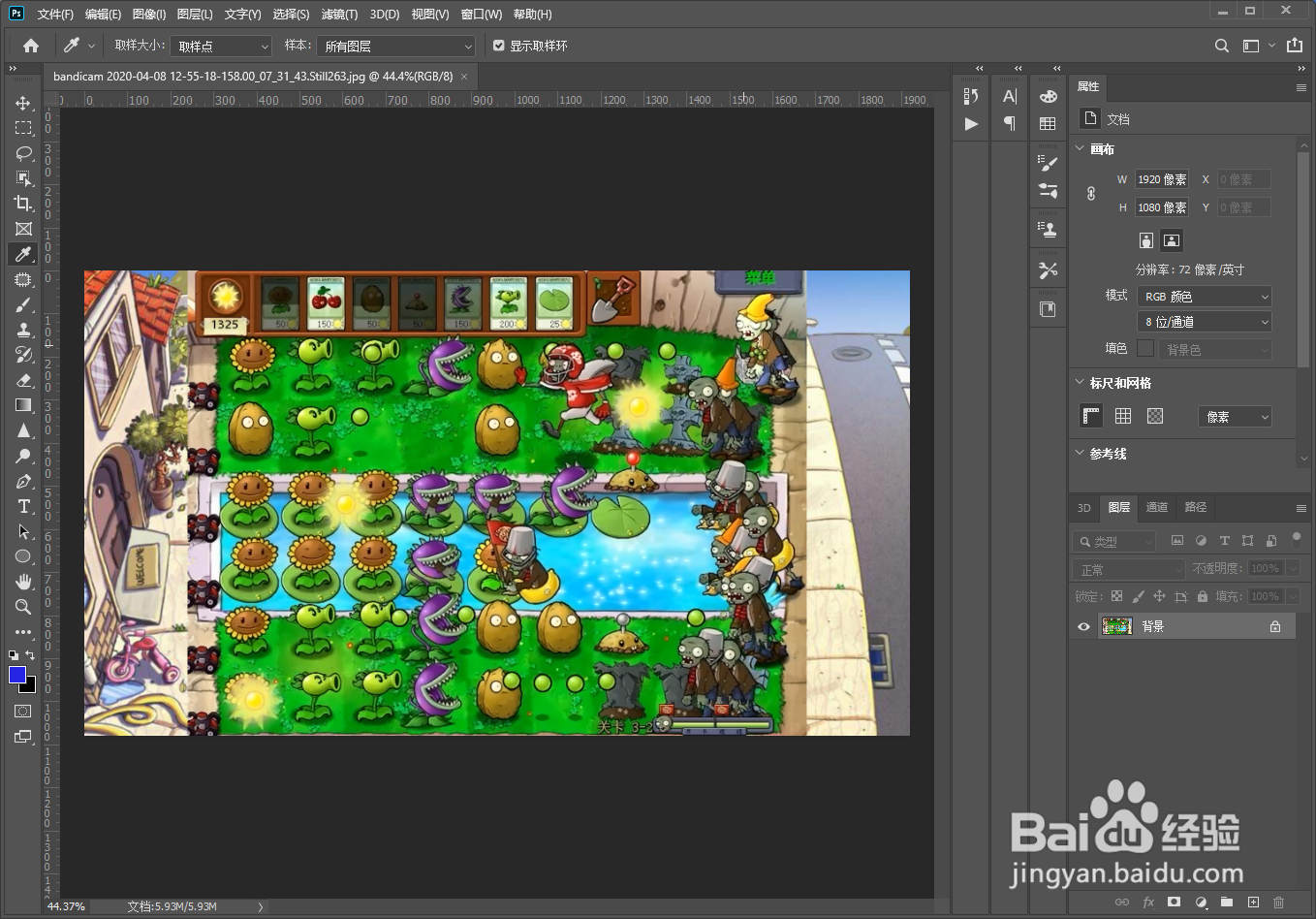The height and width of the screenshot is (919, 1316).
Task: Toggle the Show Sampling Ring checkbox
Action: [x=499, y=46]
